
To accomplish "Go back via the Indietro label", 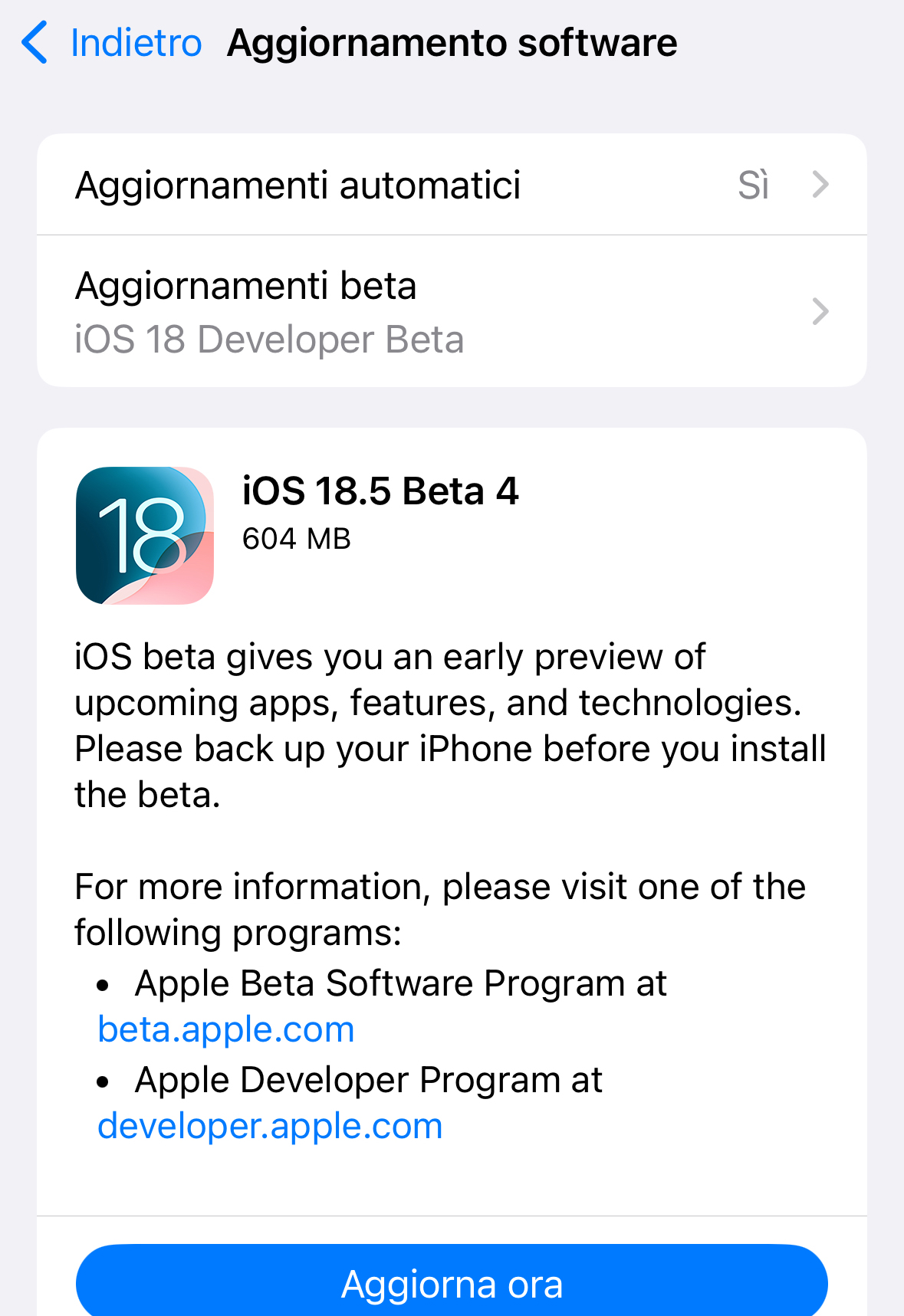I will coord(136,43).
